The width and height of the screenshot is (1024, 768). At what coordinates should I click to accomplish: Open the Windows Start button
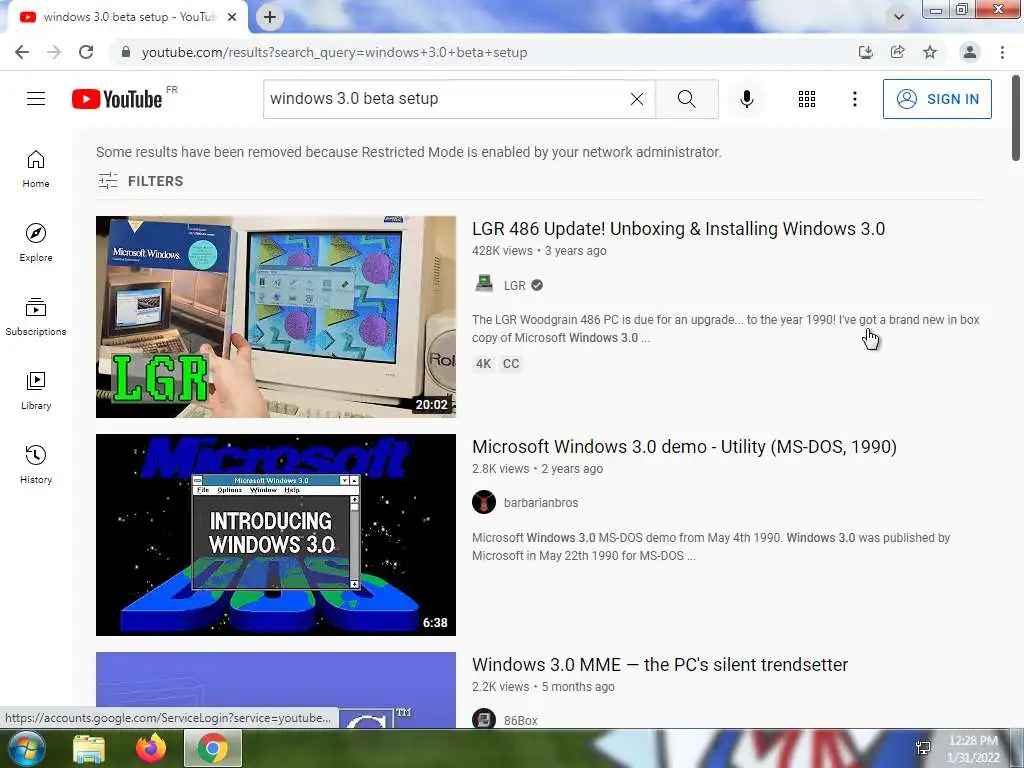pos(27,748)
